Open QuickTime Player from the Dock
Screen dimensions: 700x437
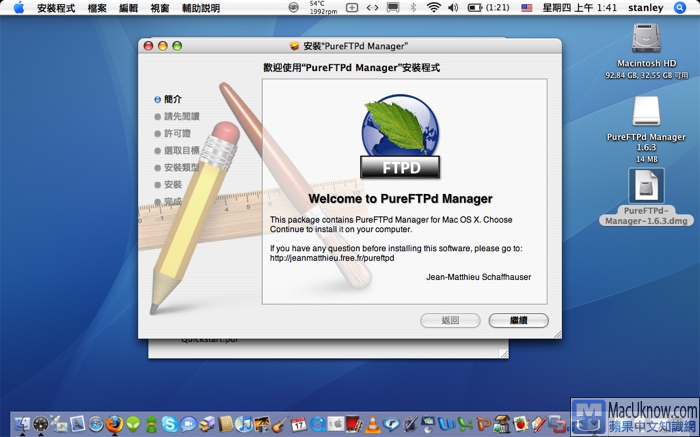[317, 424]
